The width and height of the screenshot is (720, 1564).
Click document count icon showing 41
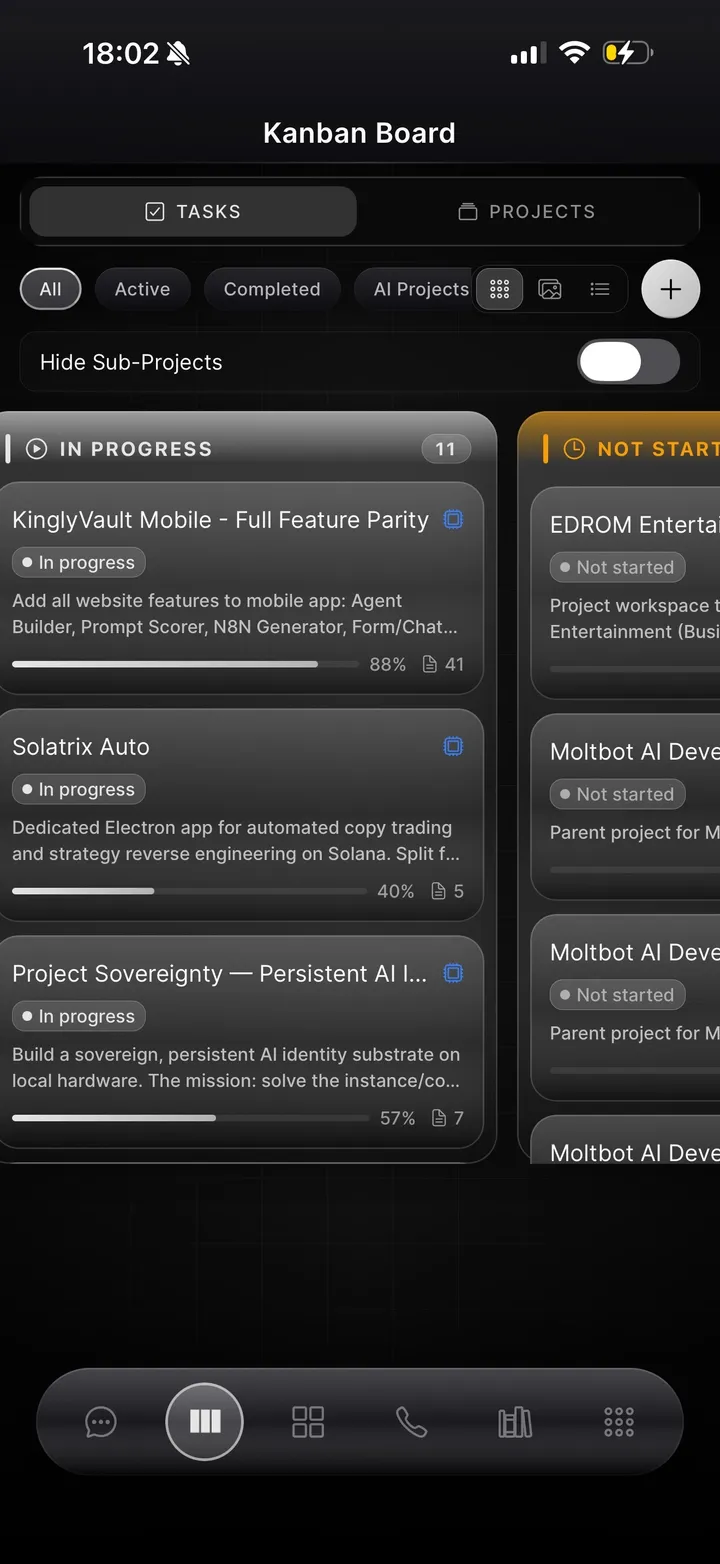(x=430, y=664)
